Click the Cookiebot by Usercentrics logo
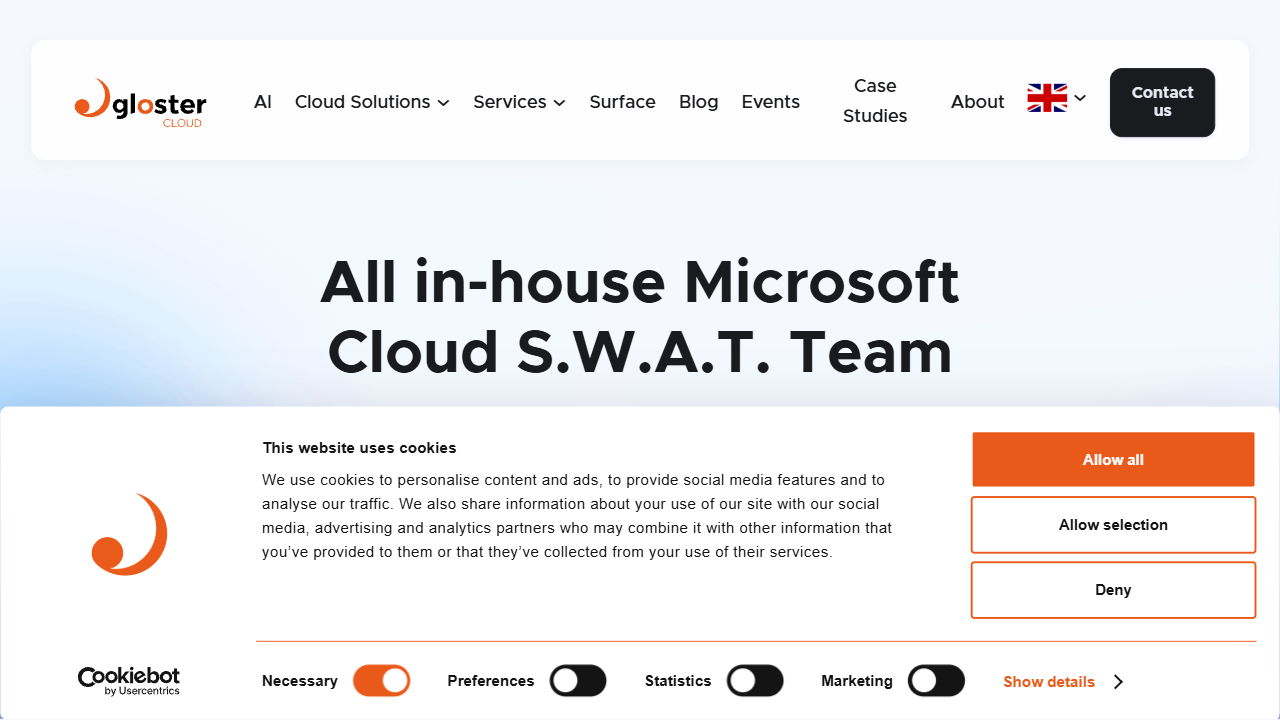This screenshot has width=1280, height=720. (x=129, y=681)
